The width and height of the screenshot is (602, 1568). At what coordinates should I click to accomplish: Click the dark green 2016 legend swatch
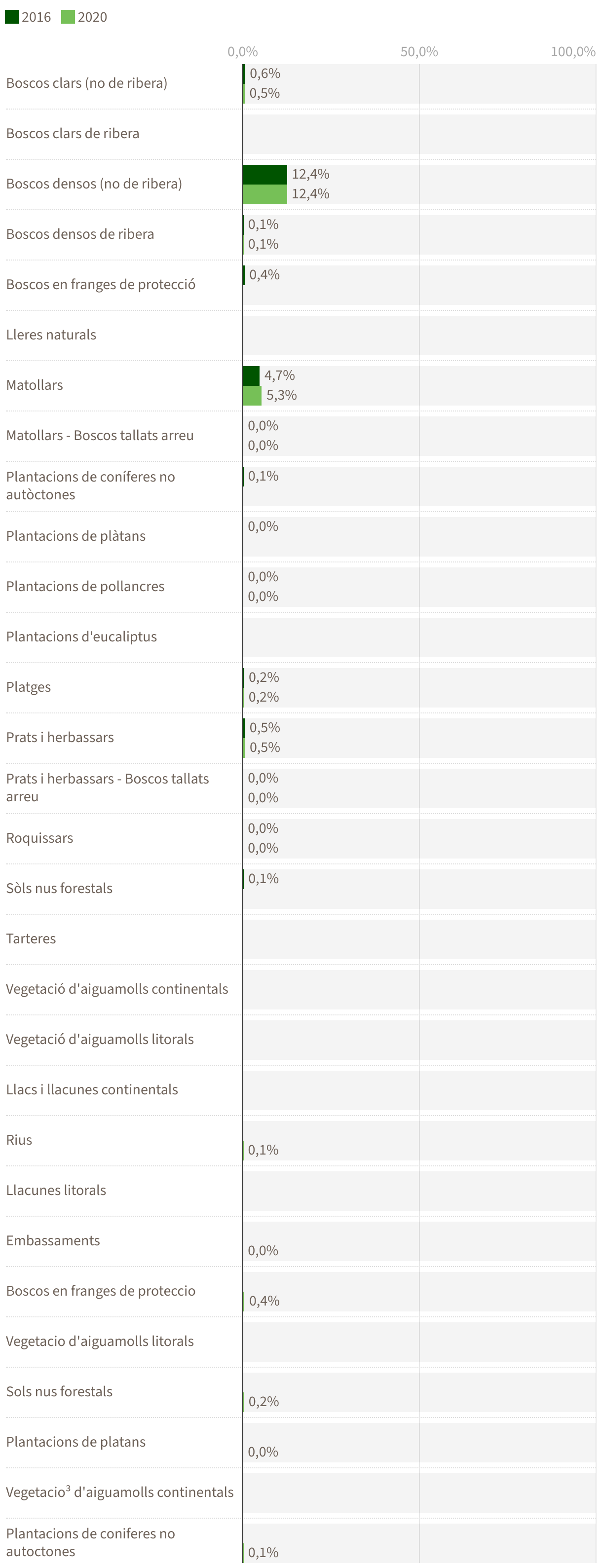(x=11, y=16)
